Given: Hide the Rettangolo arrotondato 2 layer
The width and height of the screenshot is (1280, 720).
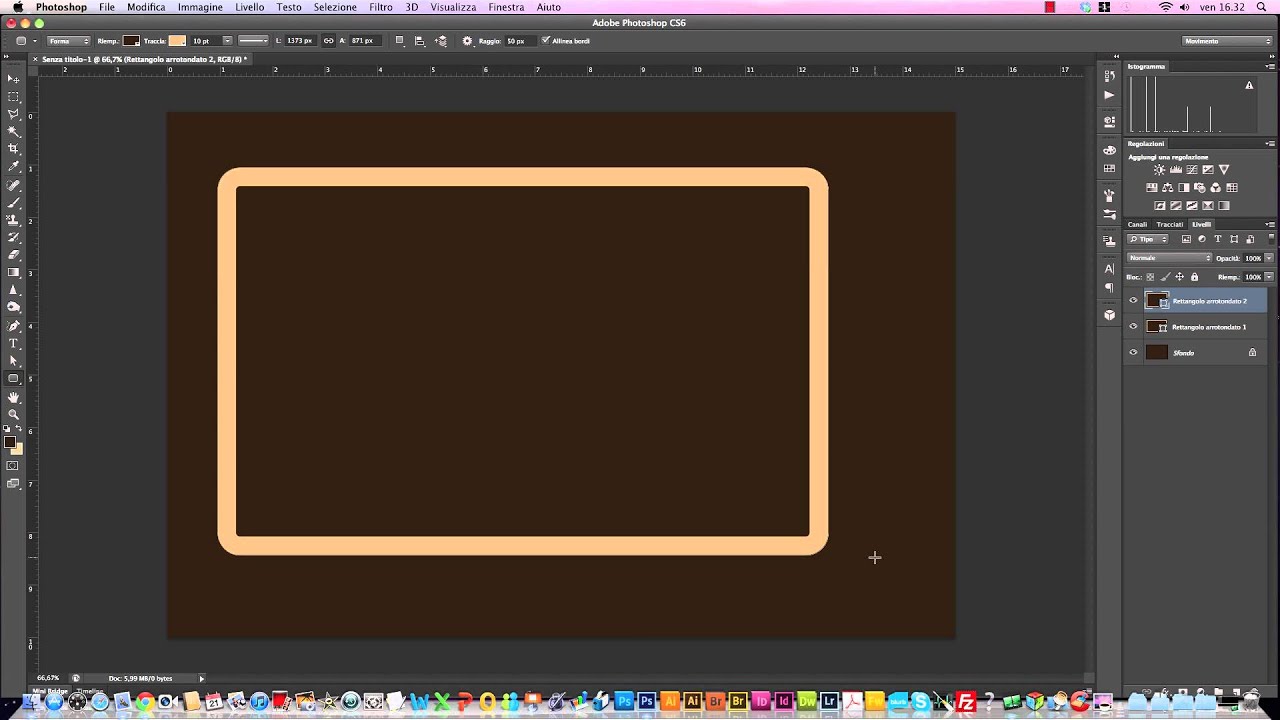Looking at the screenshot, I should [x=1133, y=300].
